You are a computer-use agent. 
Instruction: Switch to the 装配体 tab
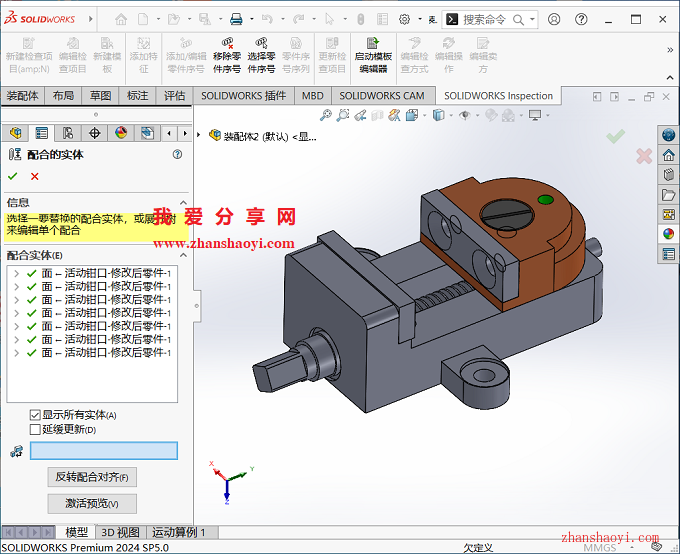pos(23,95)
